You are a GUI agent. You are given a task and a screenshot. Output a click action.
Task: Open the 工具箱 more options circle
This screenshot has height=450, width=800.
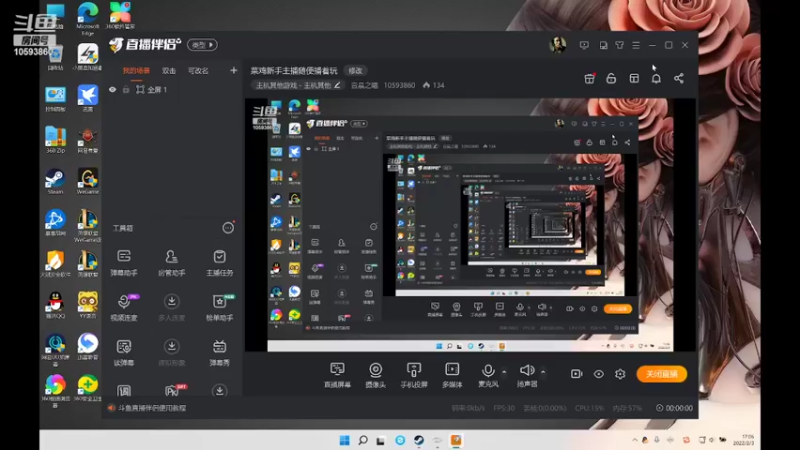pyautogui.click(x=228, y=228)
